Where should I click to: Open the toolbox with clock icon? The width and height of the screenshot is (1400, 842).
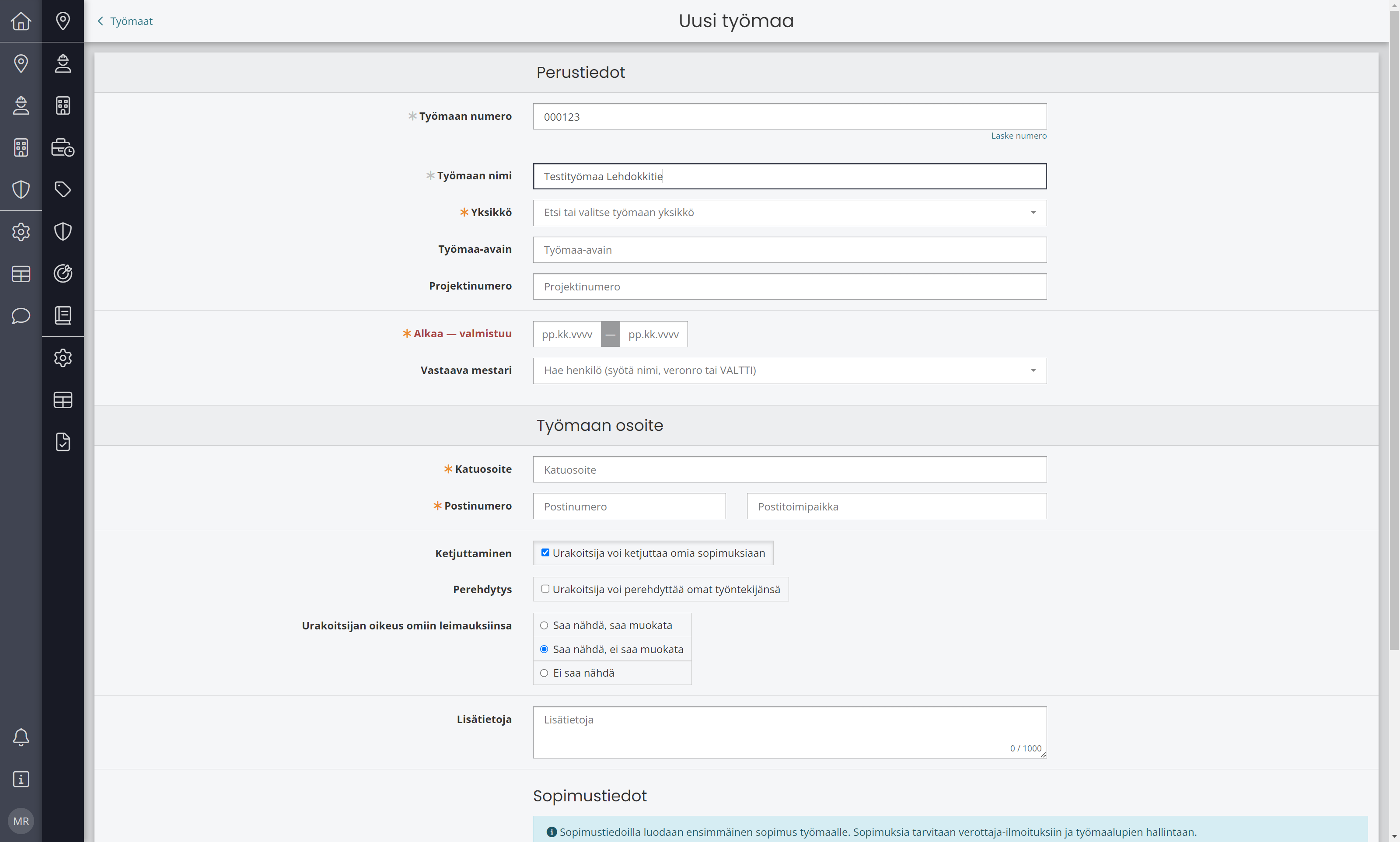(63, 147)
